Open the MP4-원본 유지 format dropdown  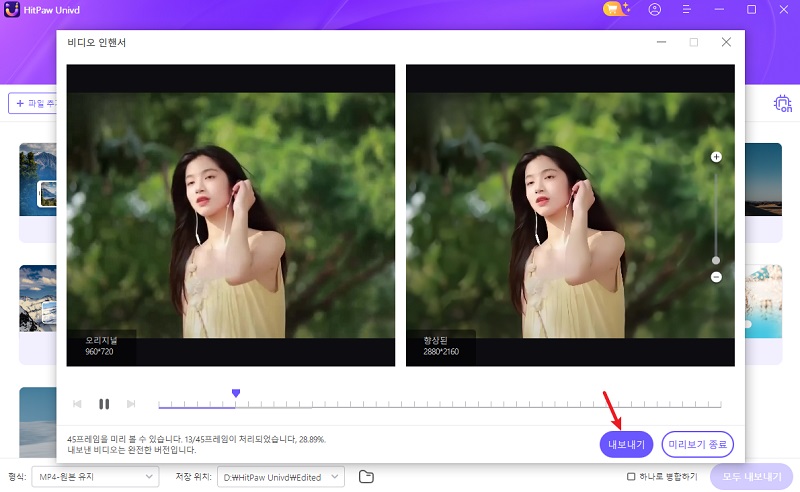click(x=95, y=477)
